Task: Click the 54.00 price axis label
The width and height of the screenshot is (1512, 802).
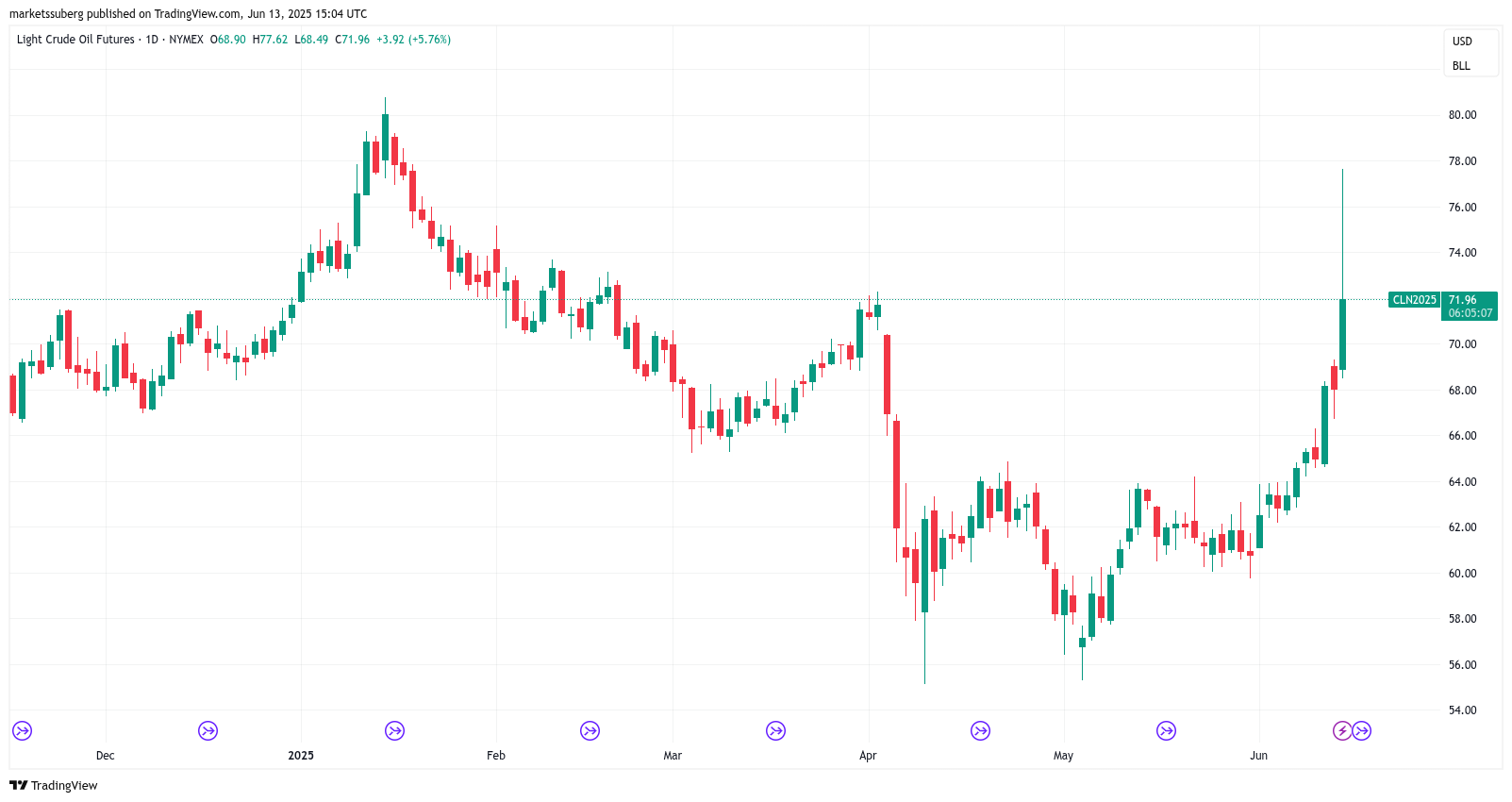Action: coord(1462,710)
